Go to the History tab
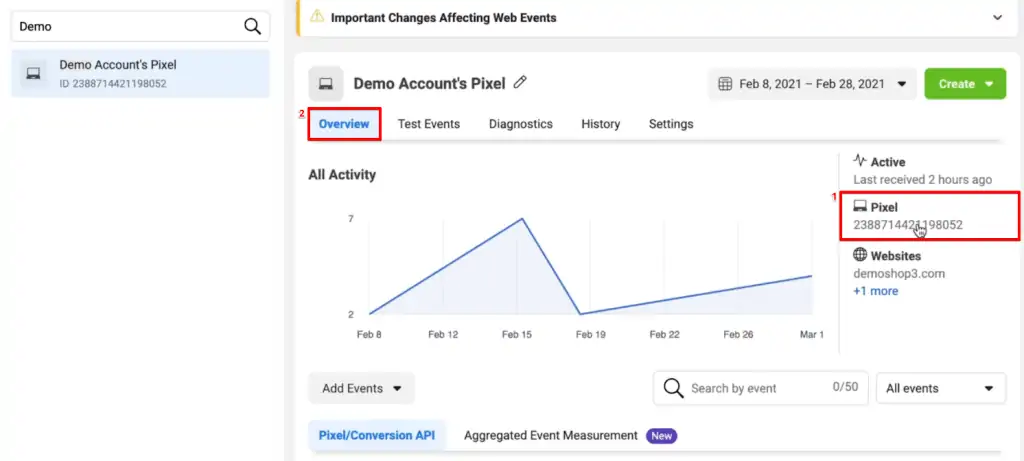Image resolution: width=1024 pixels, height=461 pixels. tap(601, 124)
